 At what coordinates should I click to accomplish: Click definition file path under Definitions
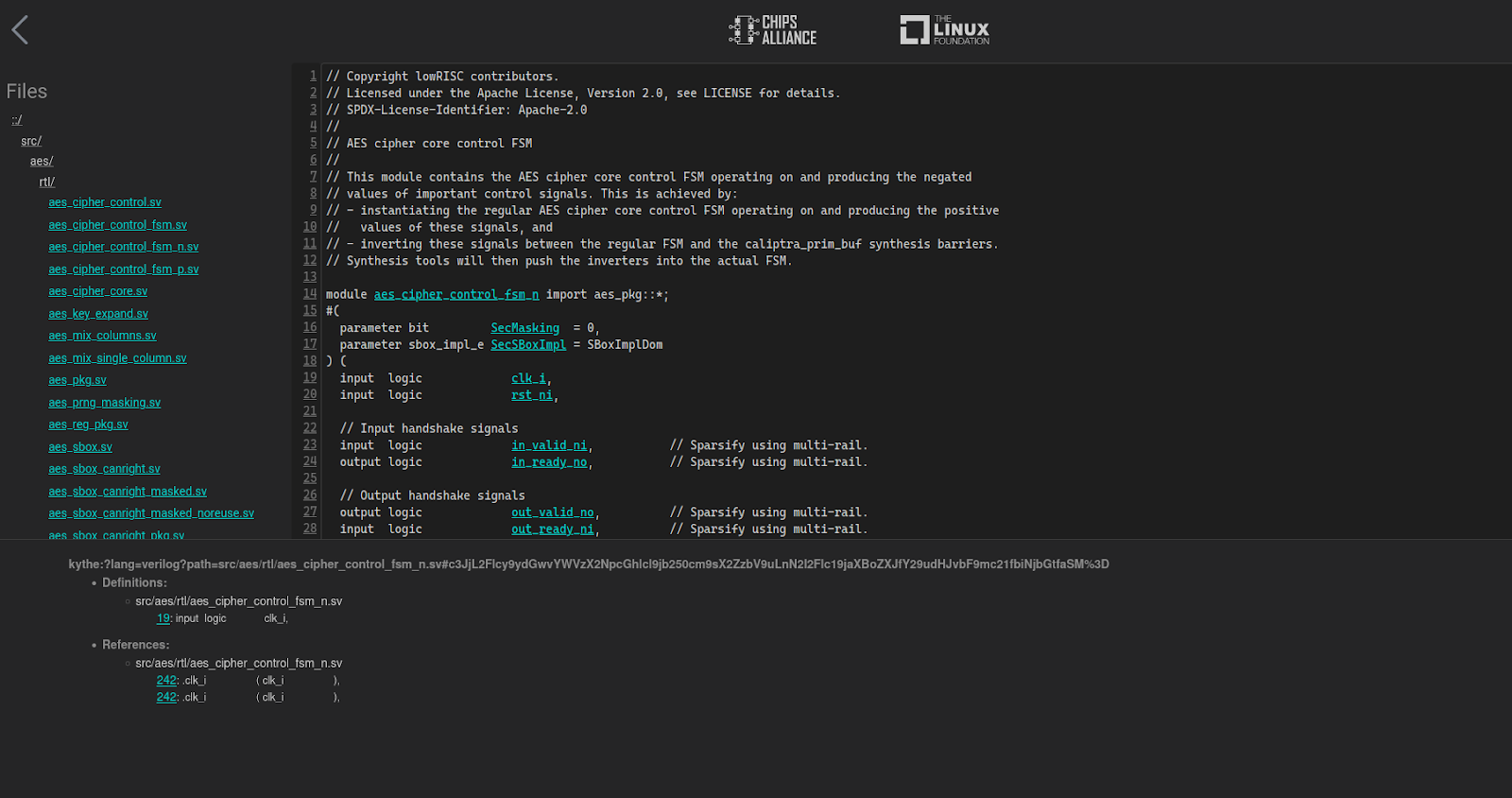point(239,601)
